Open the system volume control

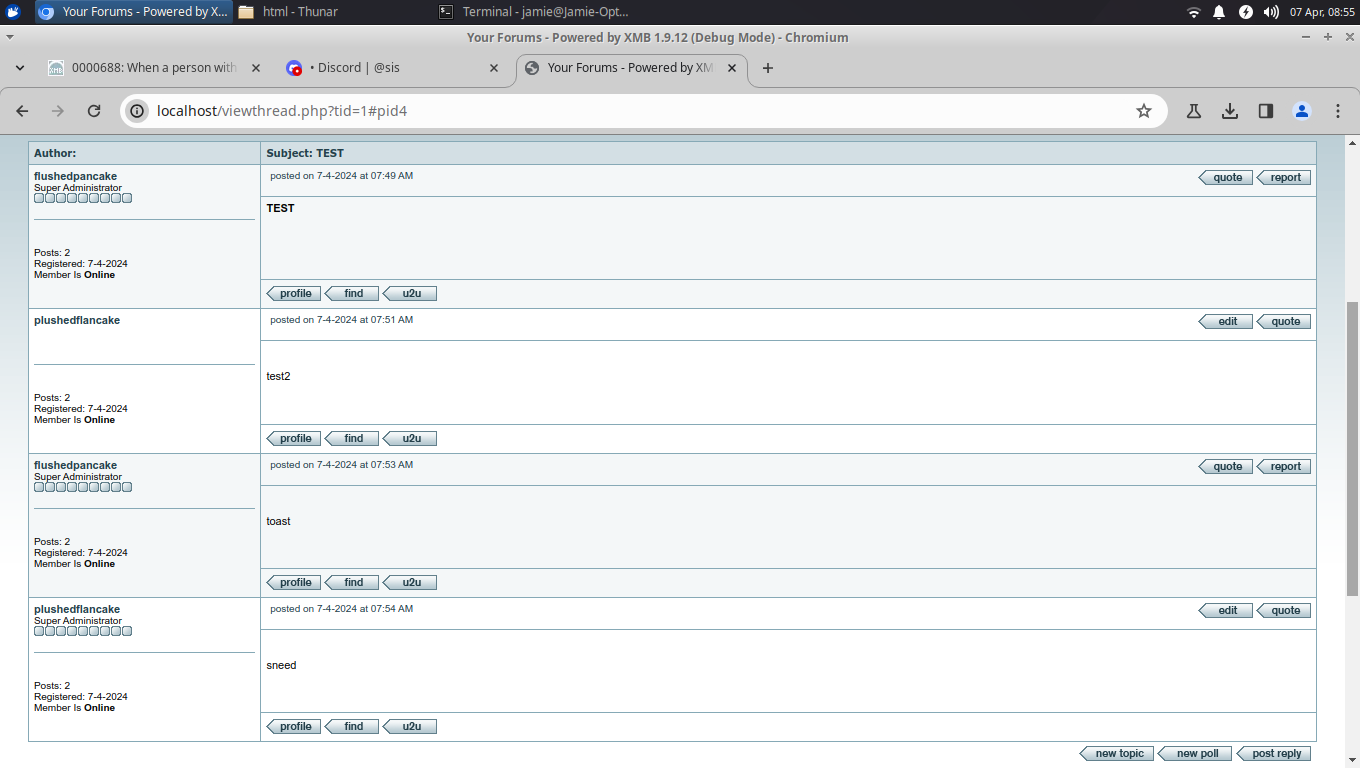[x=1271, y=12]
